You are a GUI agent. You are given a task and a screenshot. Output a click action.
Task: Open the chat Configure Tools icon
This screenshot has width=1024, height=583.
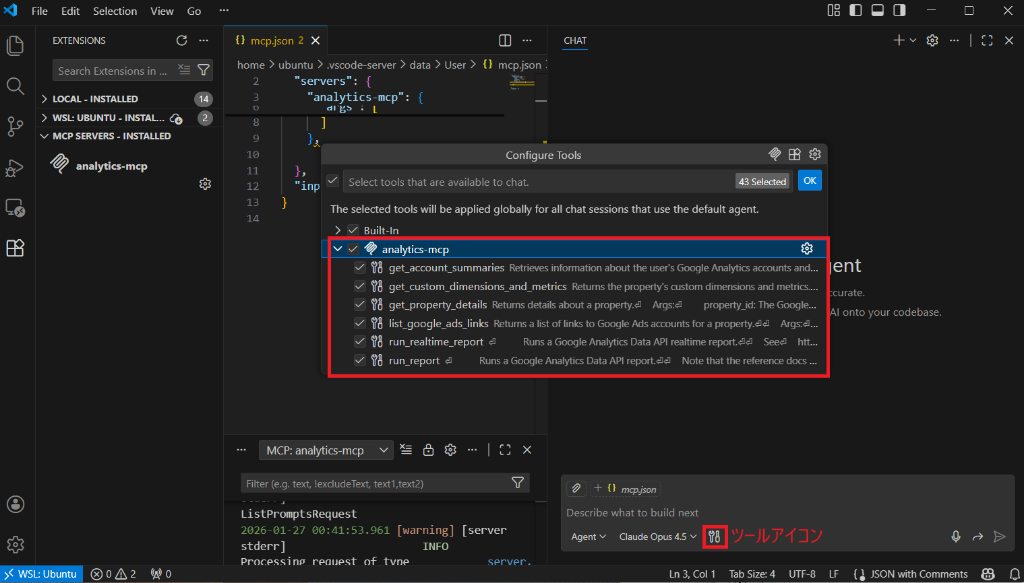pos(714,537)
